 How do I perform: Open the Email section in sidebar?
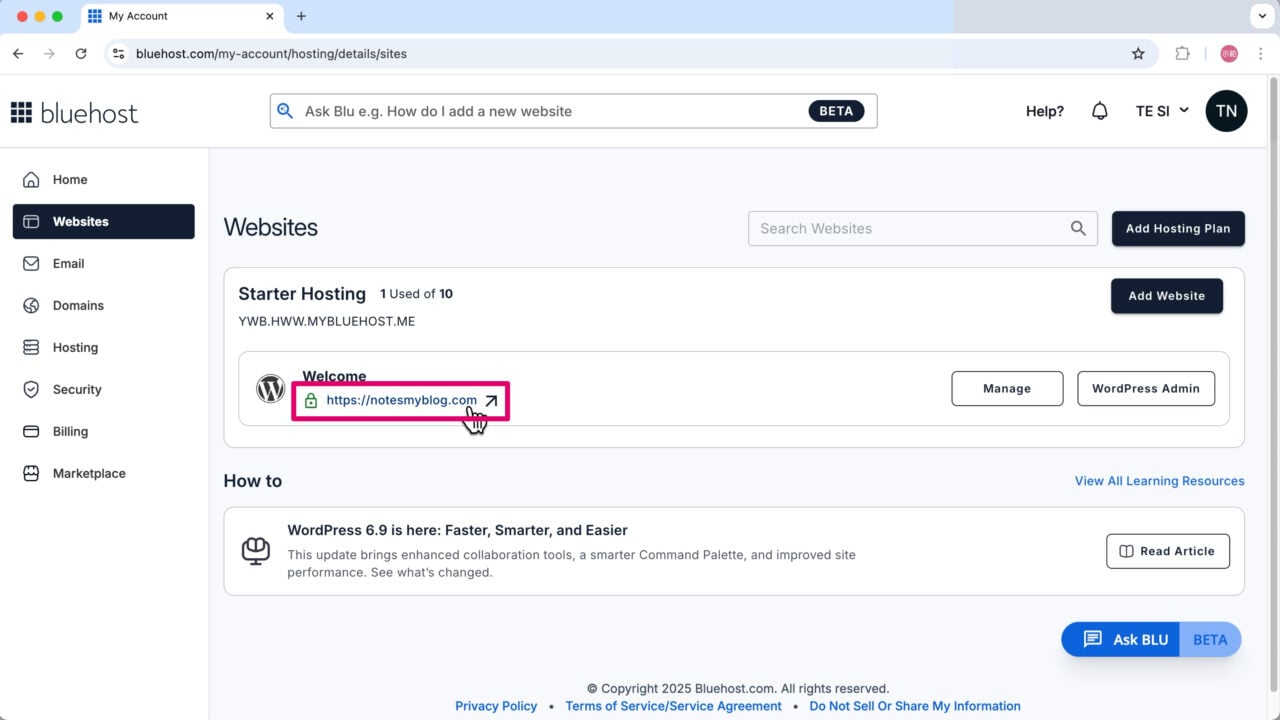pyautogui.click(x=68, y=264)
